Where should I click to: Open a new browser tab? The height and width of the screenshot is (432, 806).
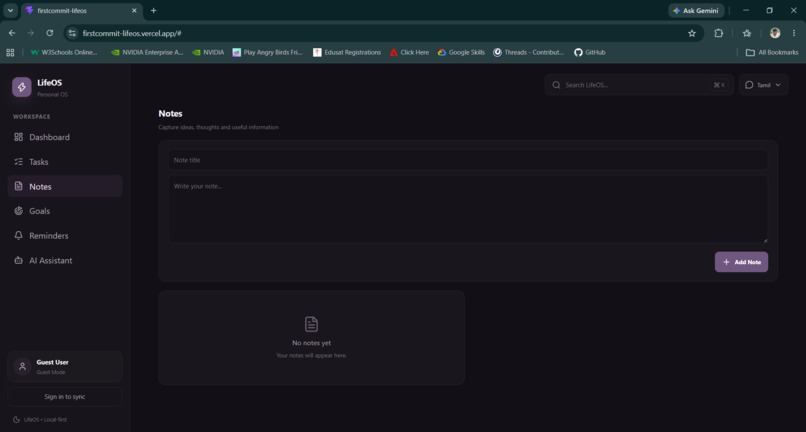(x=153, y=10)
